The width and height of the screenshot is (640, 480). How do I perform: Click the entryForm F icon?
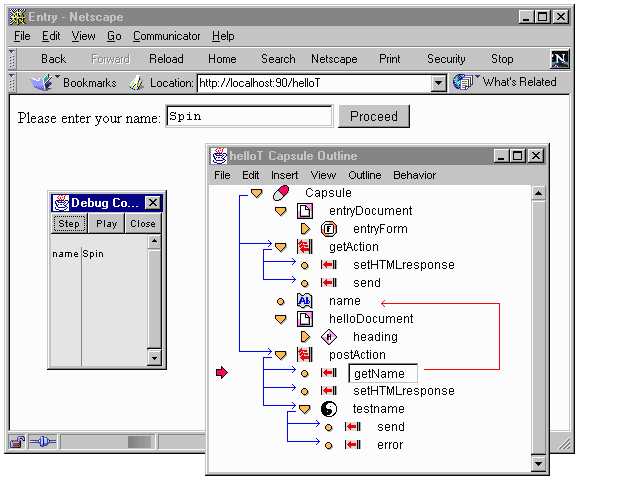(x=329, y=229)
